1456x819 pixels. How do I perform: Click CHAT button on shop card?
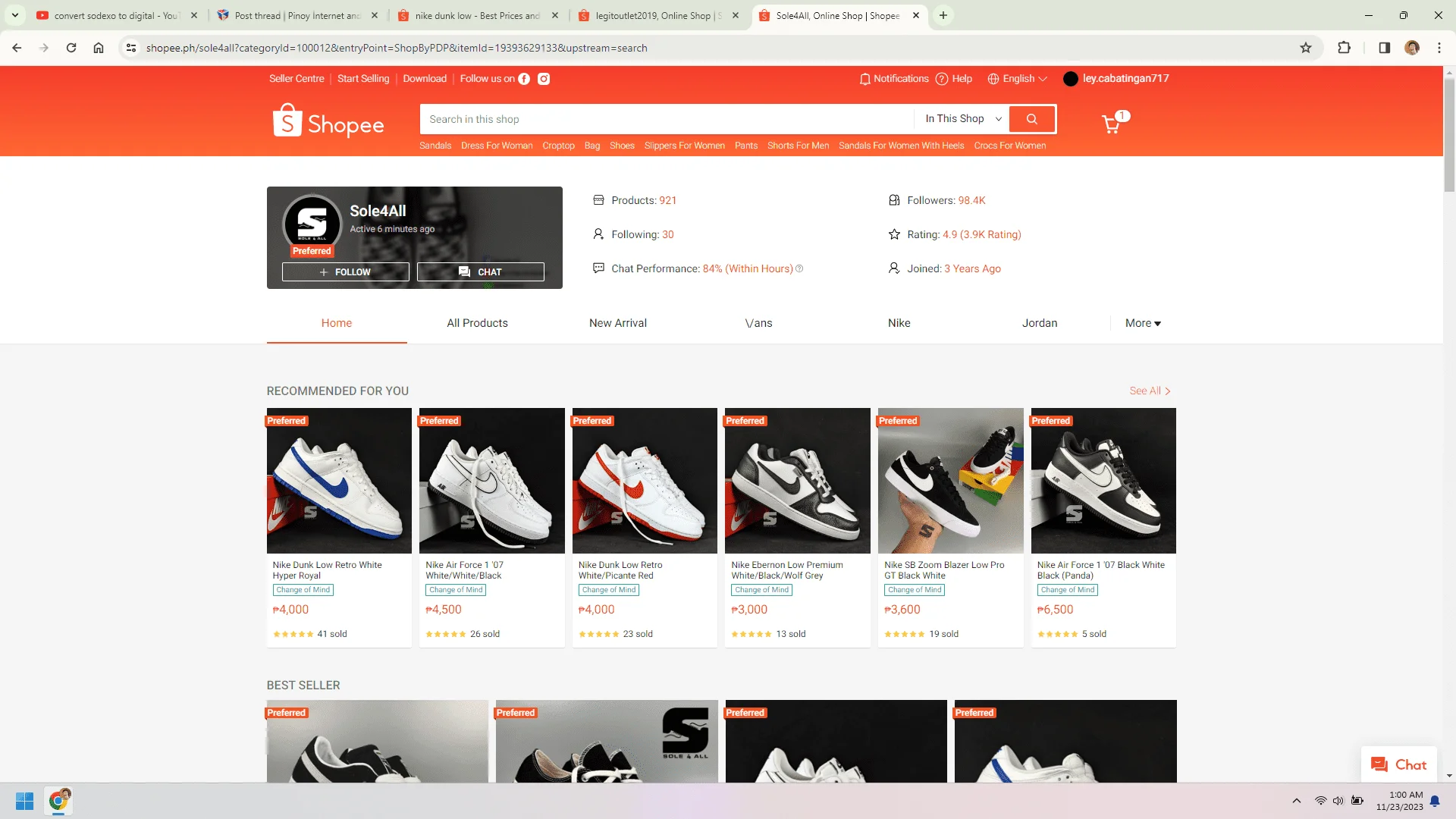pos(481,272)
